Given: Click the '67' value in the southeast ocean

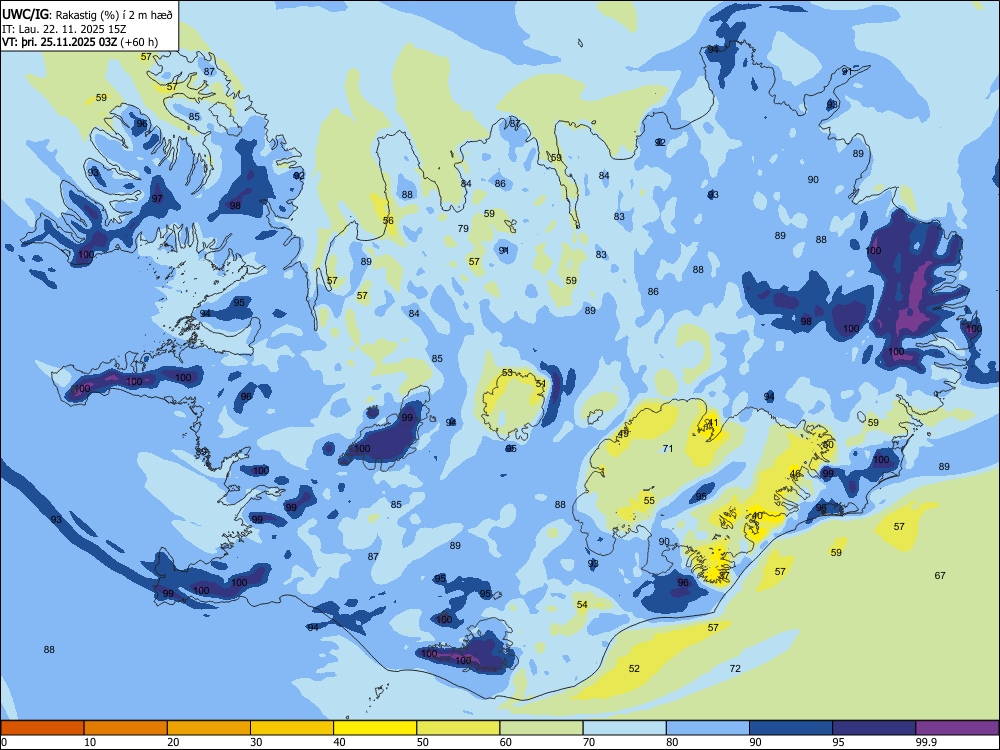Looking at the screenshot, I should pos(940,575).
